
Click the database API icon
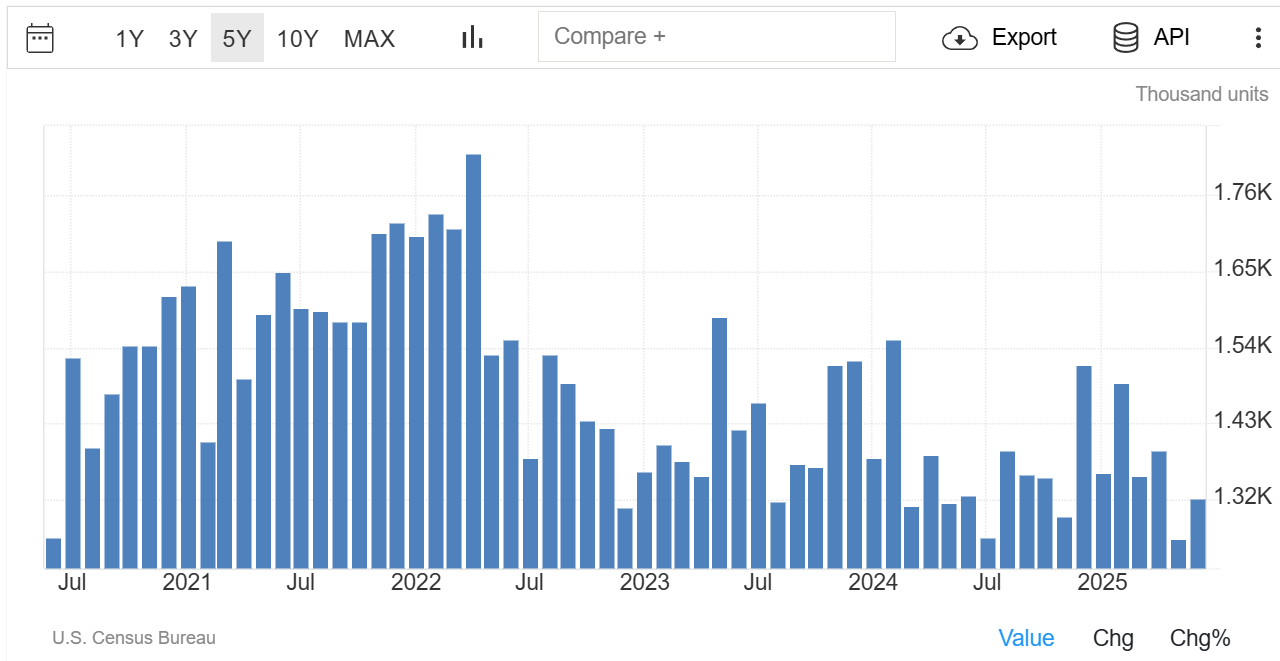1126,38
